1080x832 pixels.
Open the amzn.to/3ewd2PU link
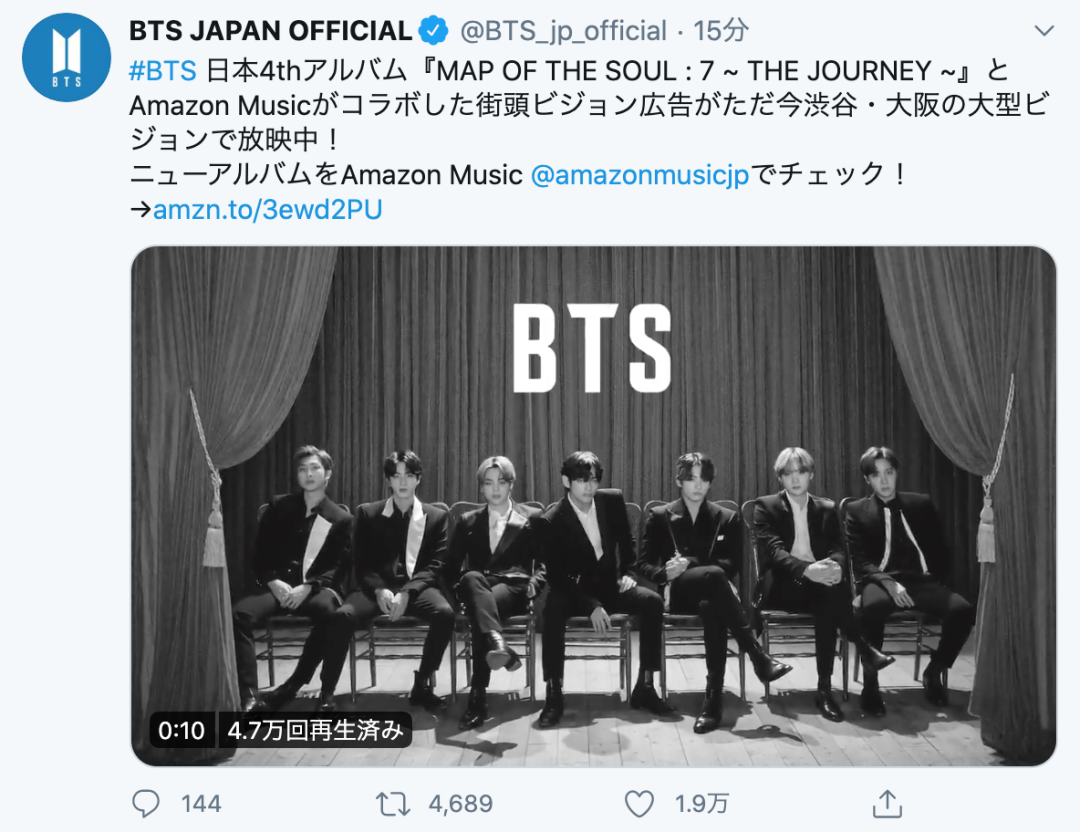point(267,210)
